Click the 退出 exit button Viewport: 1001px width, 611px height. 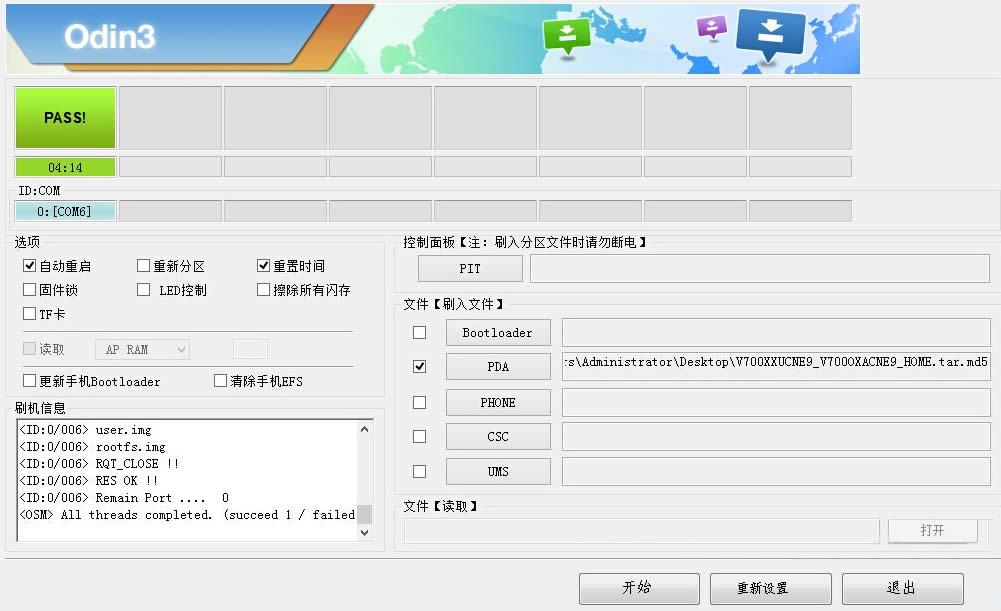[x=903, y=588]
